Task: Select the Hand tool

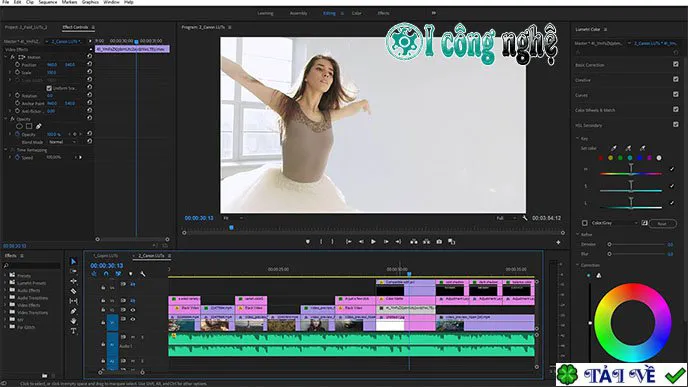Action: 73,321
